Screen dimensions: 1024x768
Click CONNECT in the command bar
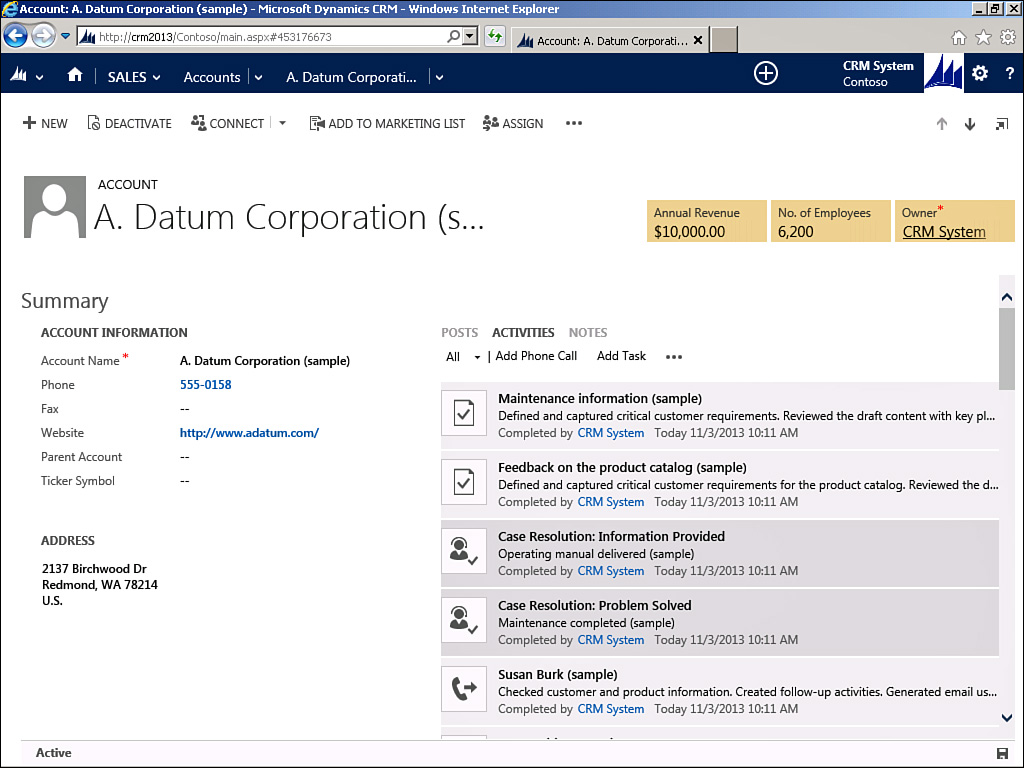coord(227,123)
